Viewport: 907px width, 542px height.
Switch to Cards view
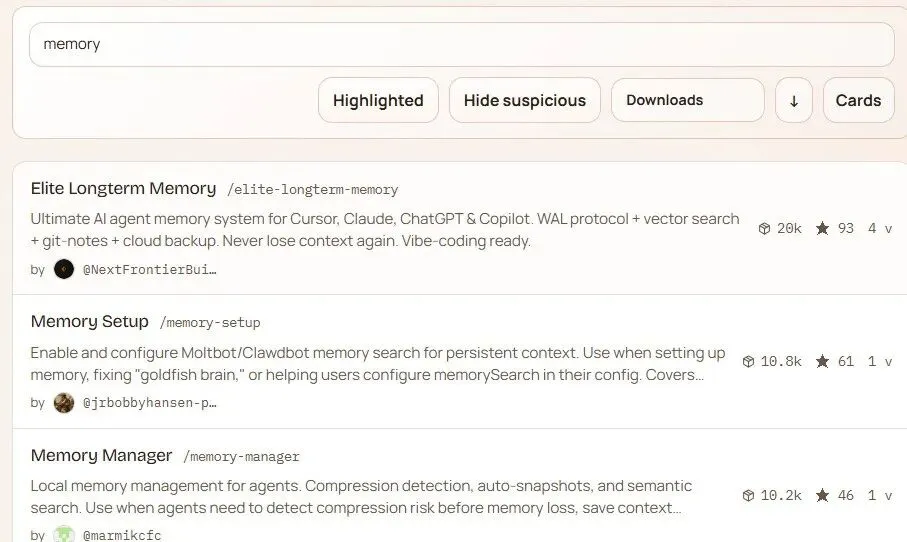click(x=858, y=100)
